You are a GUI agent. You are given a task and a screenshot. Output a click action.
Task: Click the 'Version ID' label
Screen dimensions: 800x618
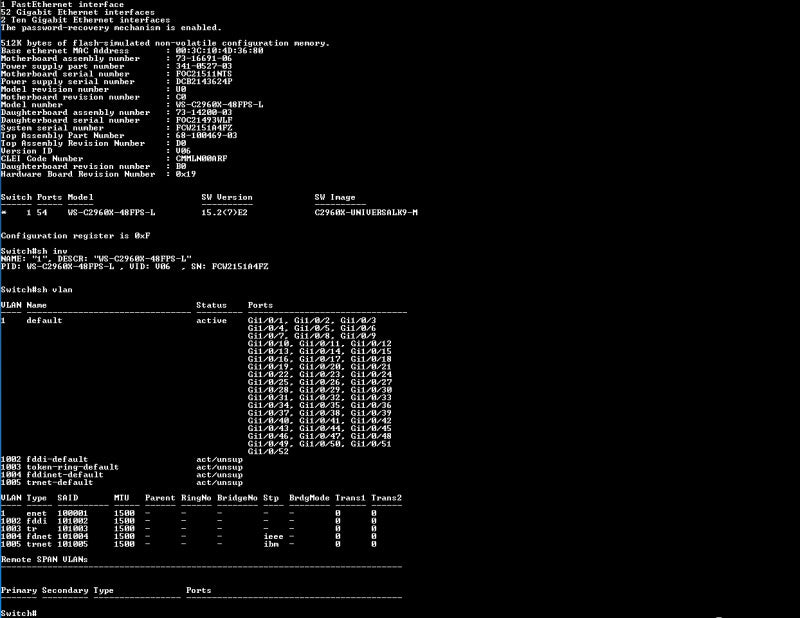tap(27, 151)
